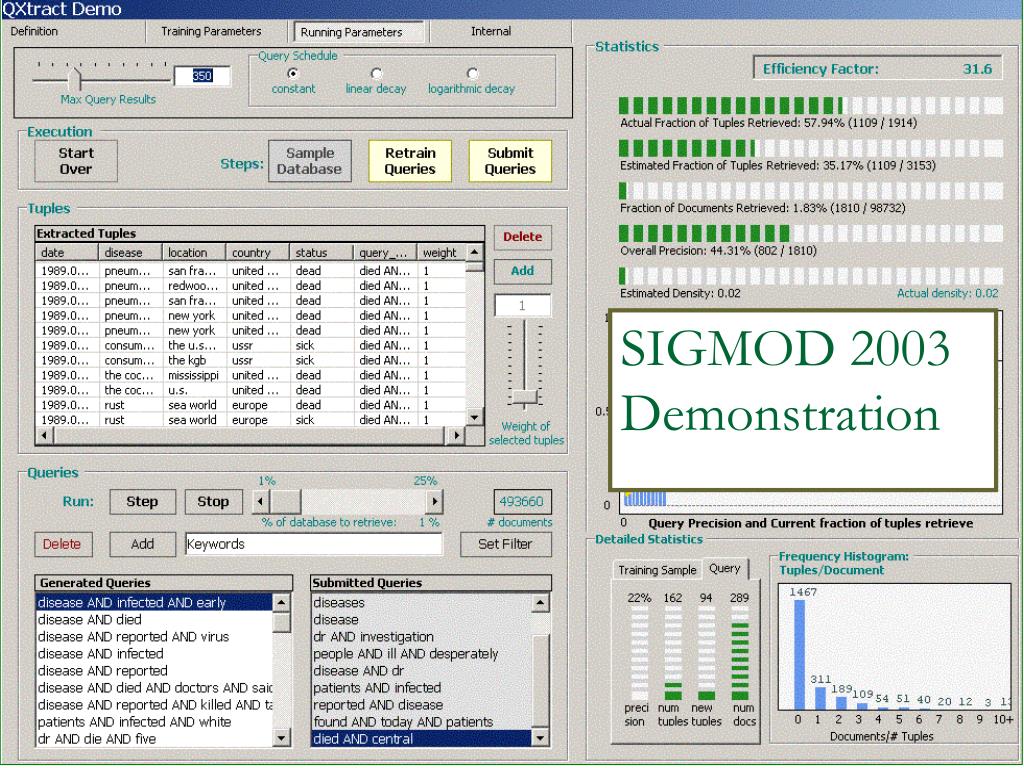The image size is (1024, 768).
Task: Click the # documents value box
Action: point(522,502)
